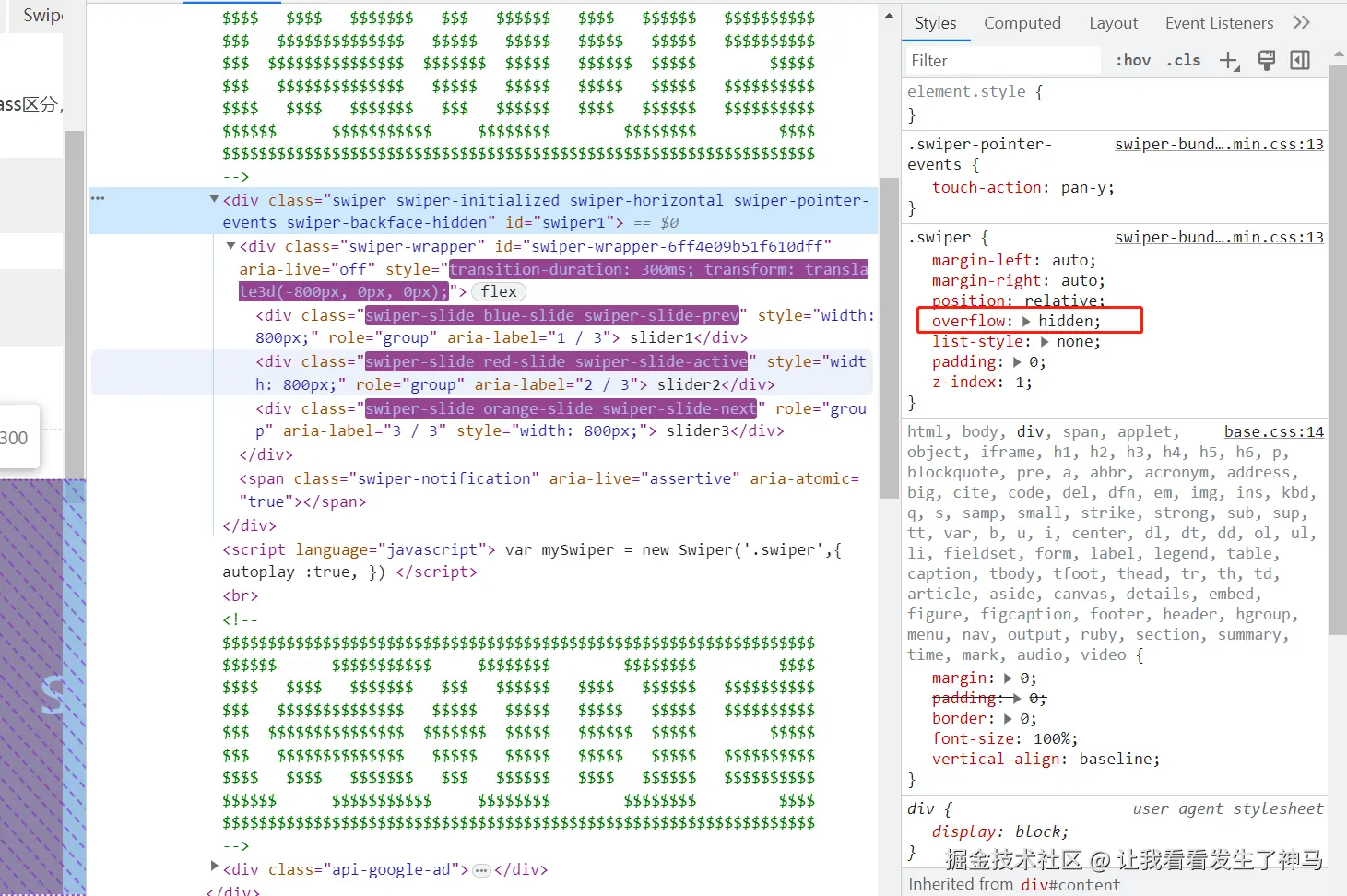Click the vertical-align baseline declaration
Image resolution: width=1347 pixels, height=896 pixels.
click(x=1046, y=760)
